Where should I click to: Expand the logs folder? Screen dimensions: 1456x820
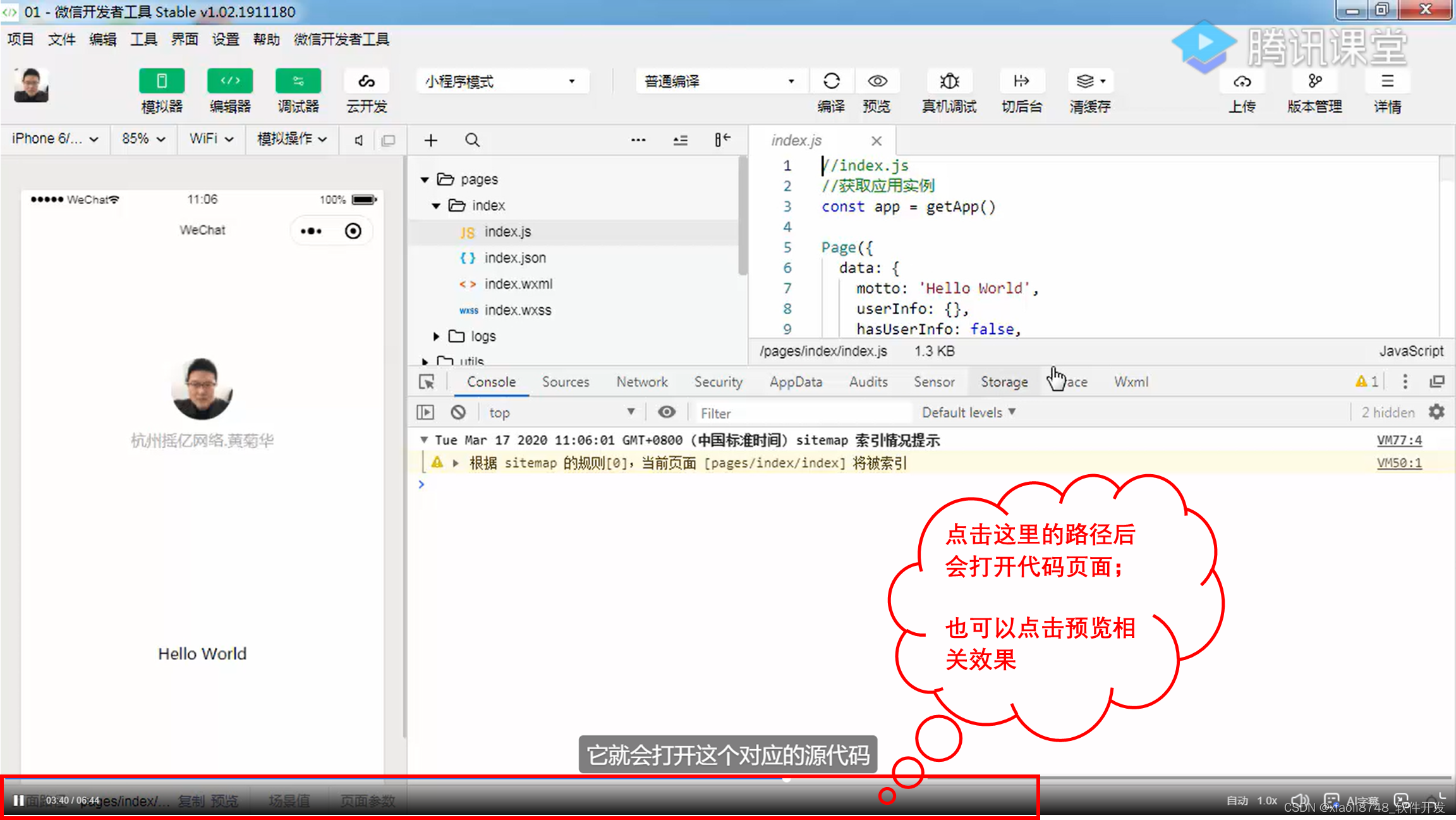pos(436,336)
